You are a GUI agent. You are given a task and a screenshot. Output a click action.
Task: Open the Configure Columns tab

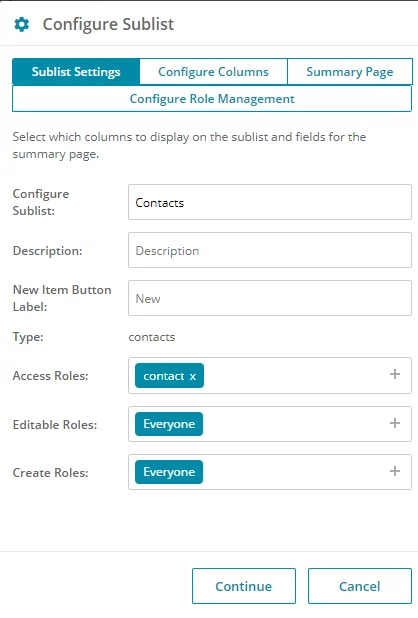pos(214,72)
